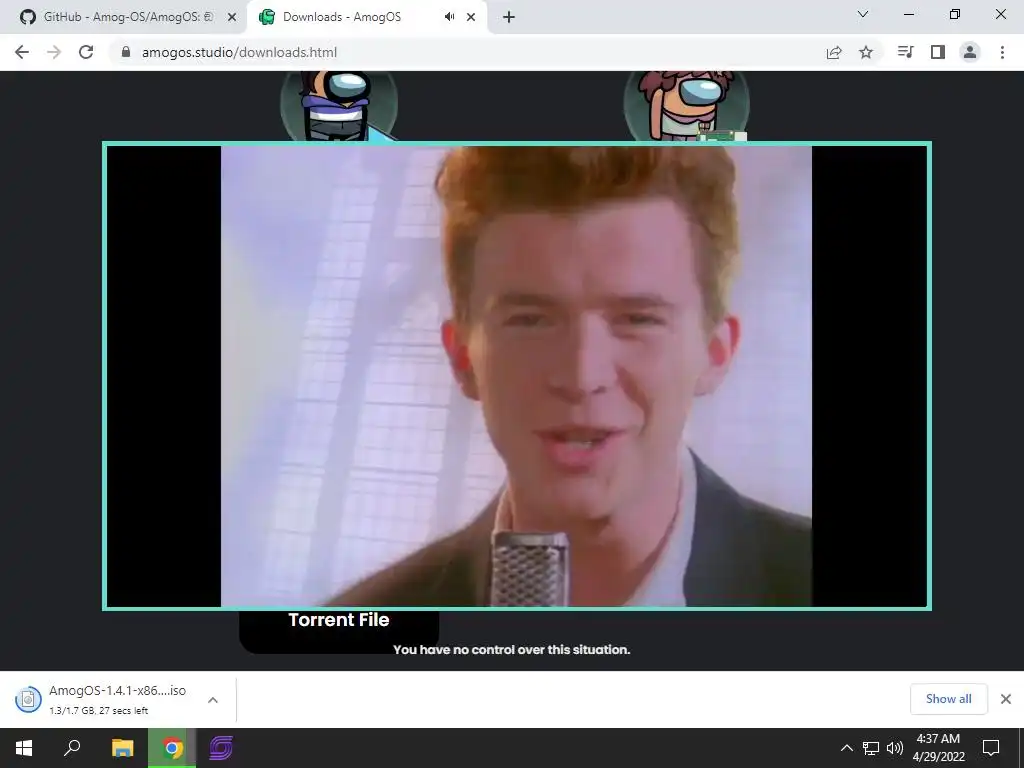Share this page from the address bar
1024x768 pixels.
[834, 52]
